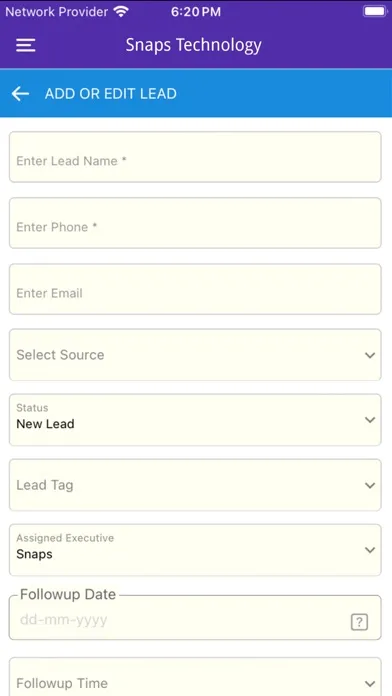
Task: Tap the Lead Tag field label
Action: tap(45, 485)
